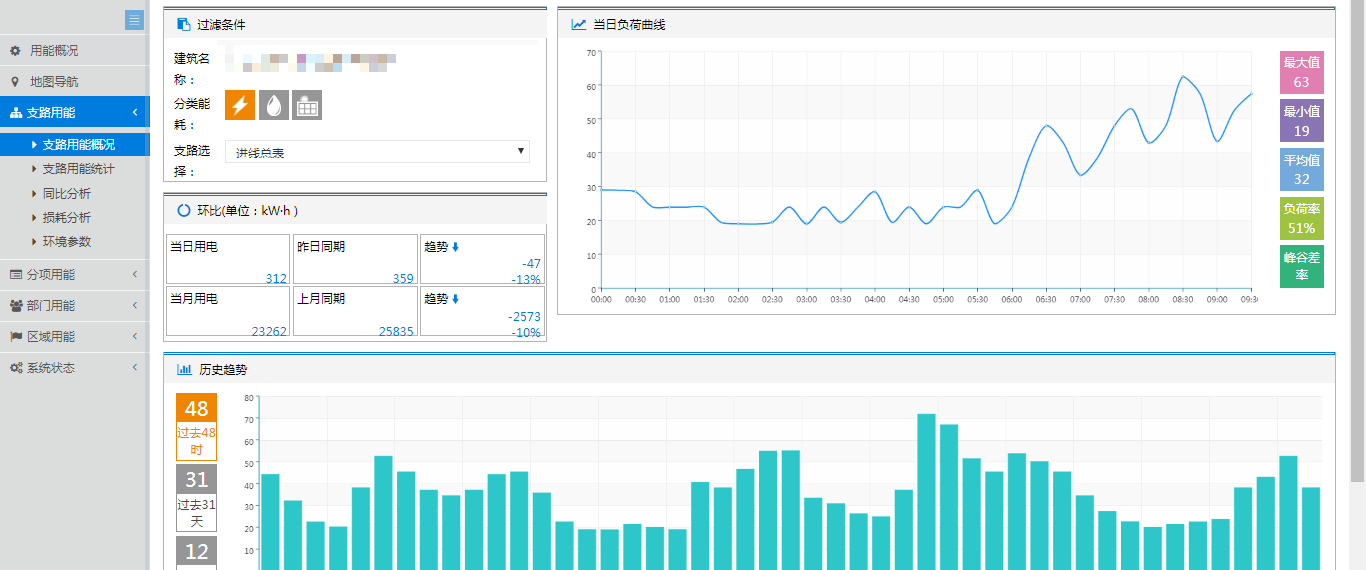Open the 地图导航 menu item

[x=75, y=81]
